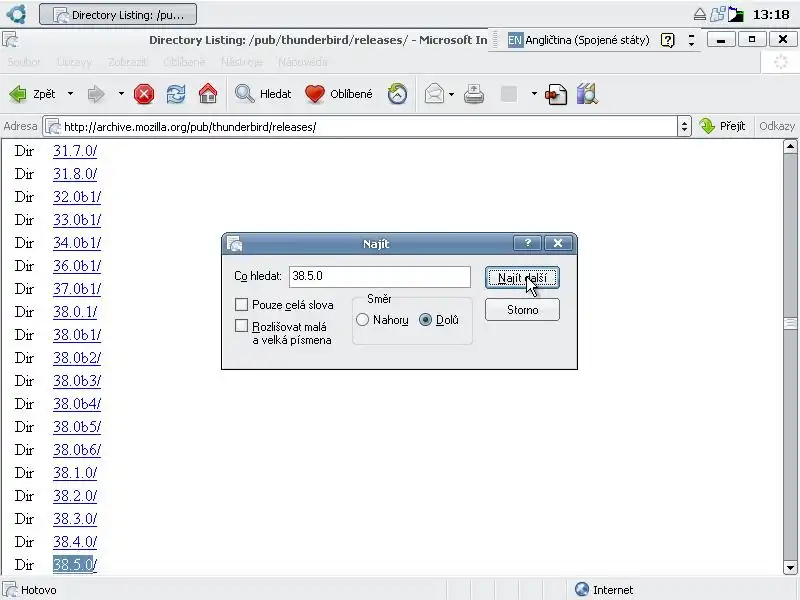Viewport: 800px width, 600px height.
Task: Click the Najít dialog help button
Action: tap(528, 243)
